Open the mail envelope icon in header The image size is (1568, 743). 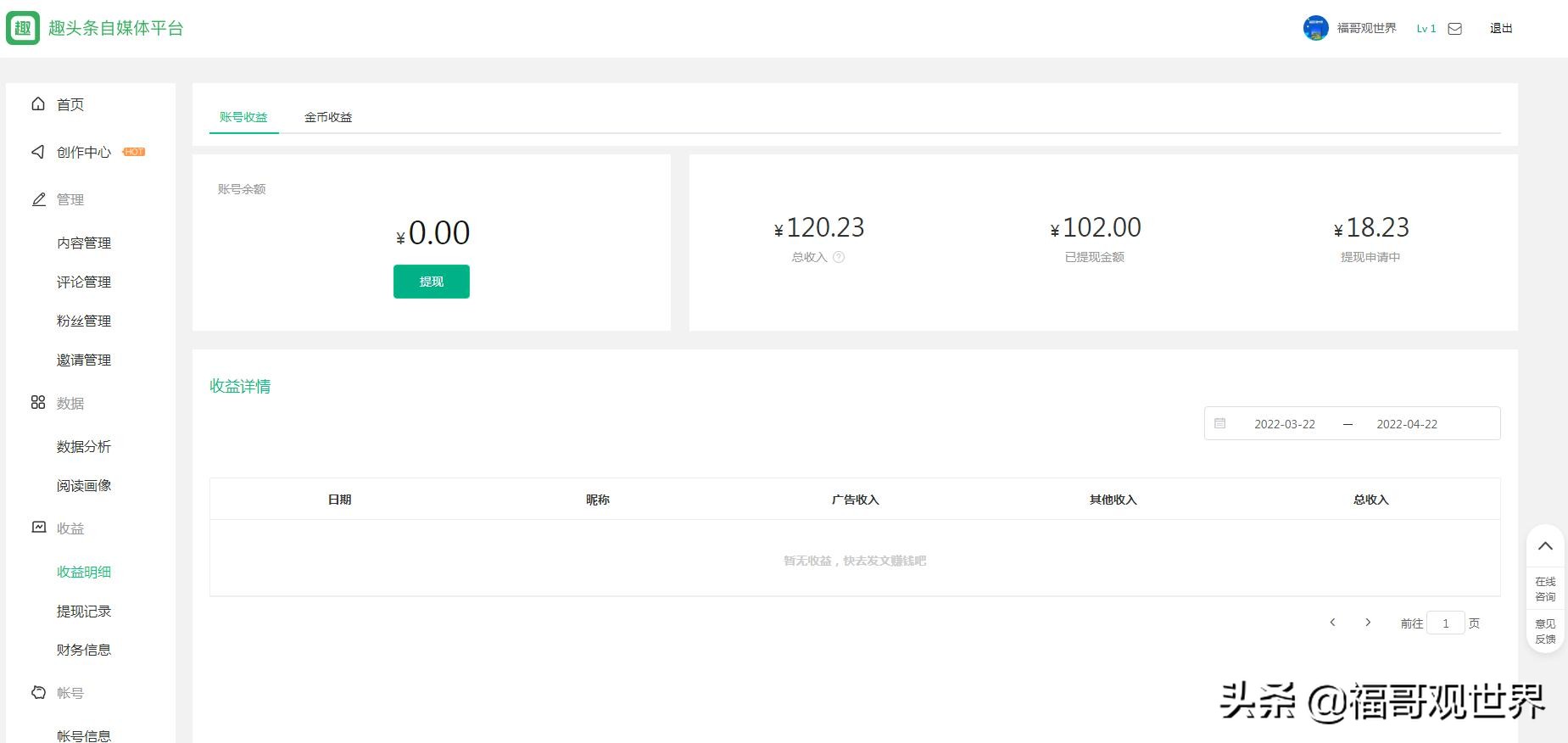1454,29
